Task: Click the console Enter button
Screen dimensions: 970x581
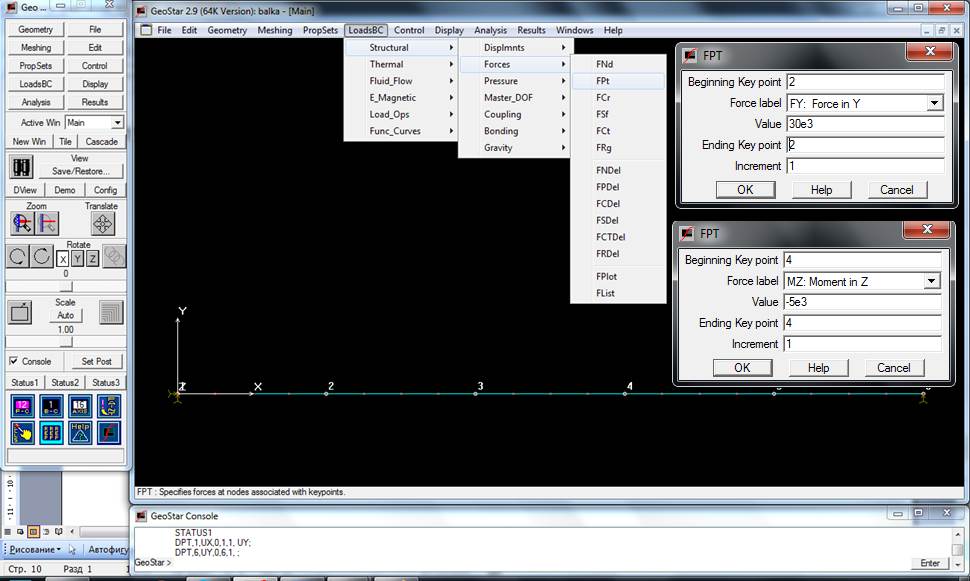Action: click(x=930, y=563)
